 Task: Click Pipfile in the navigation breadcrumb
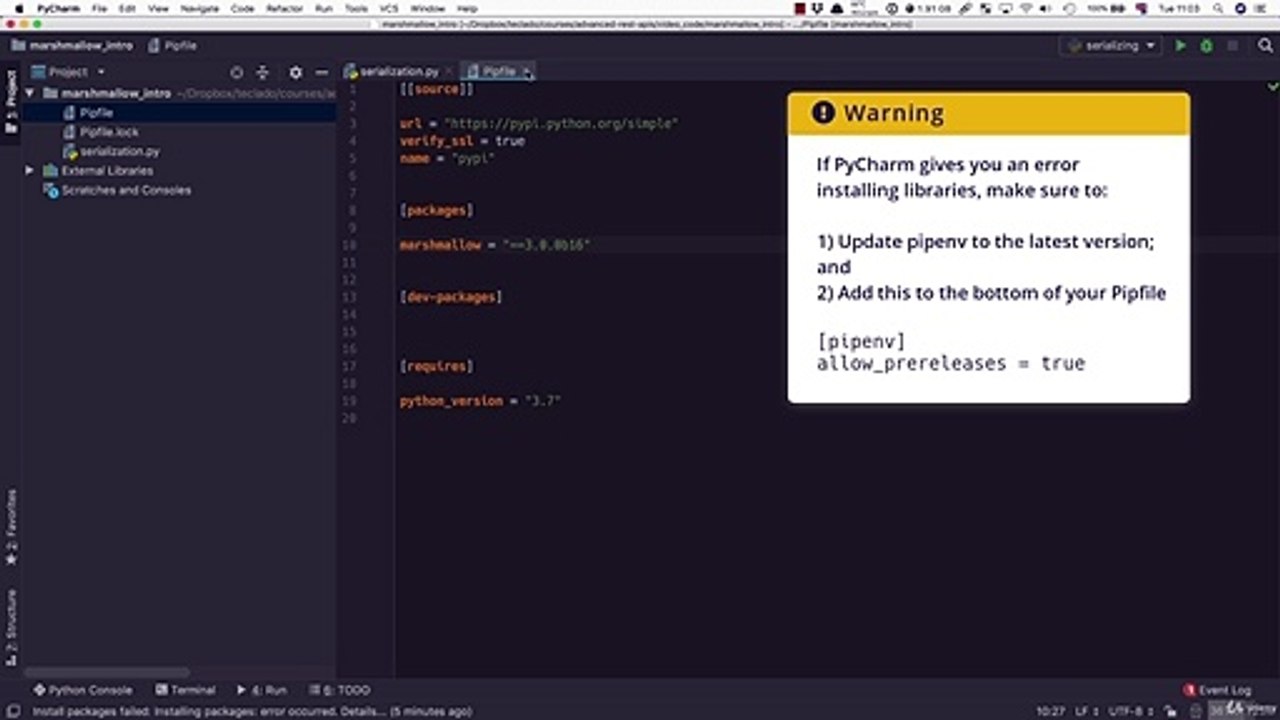(x=173, y=46)
